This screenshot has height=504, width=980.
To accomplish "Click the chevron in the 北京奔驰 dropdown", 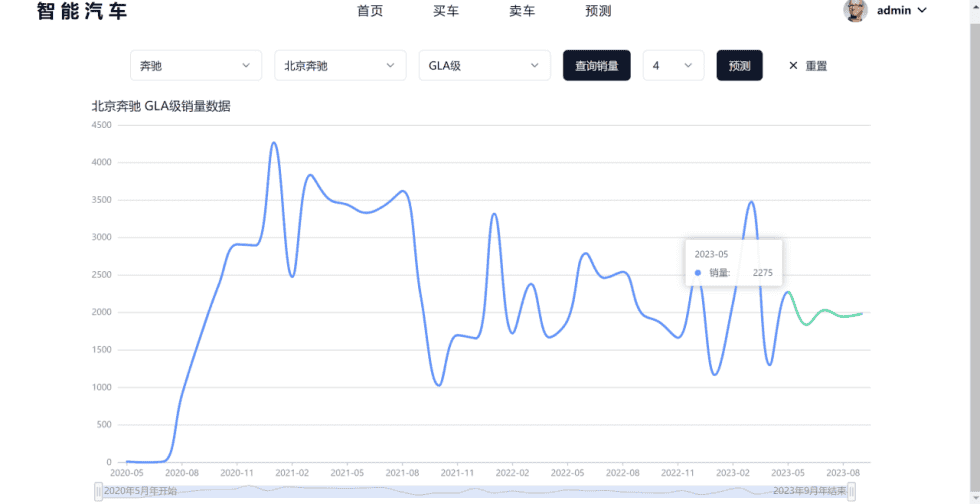I will click(x=391, y=65).
